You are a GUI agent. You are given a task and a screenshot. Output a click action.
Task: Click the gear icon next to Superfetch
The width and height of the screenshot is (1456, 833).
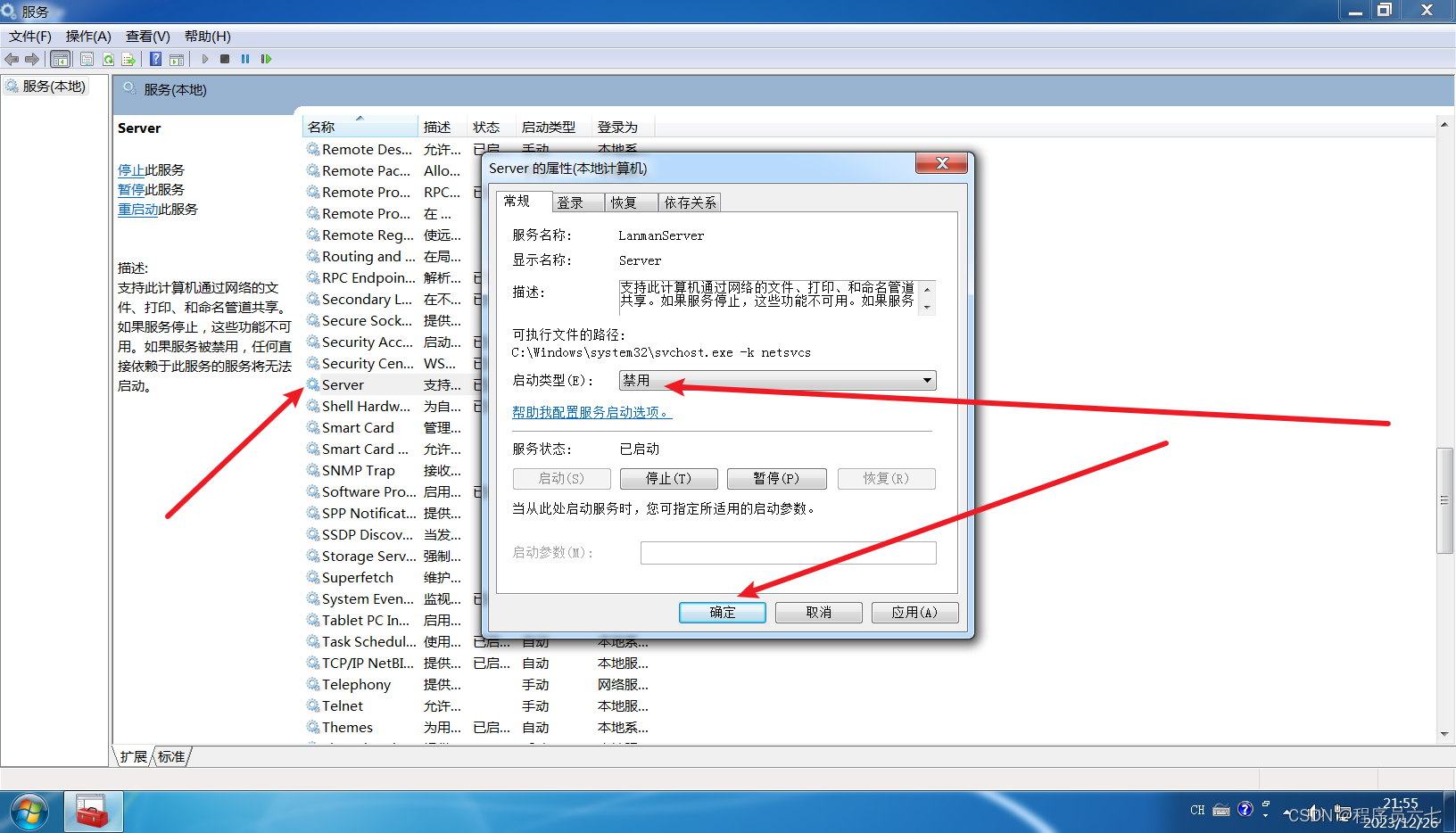click(x=313, y=577)
